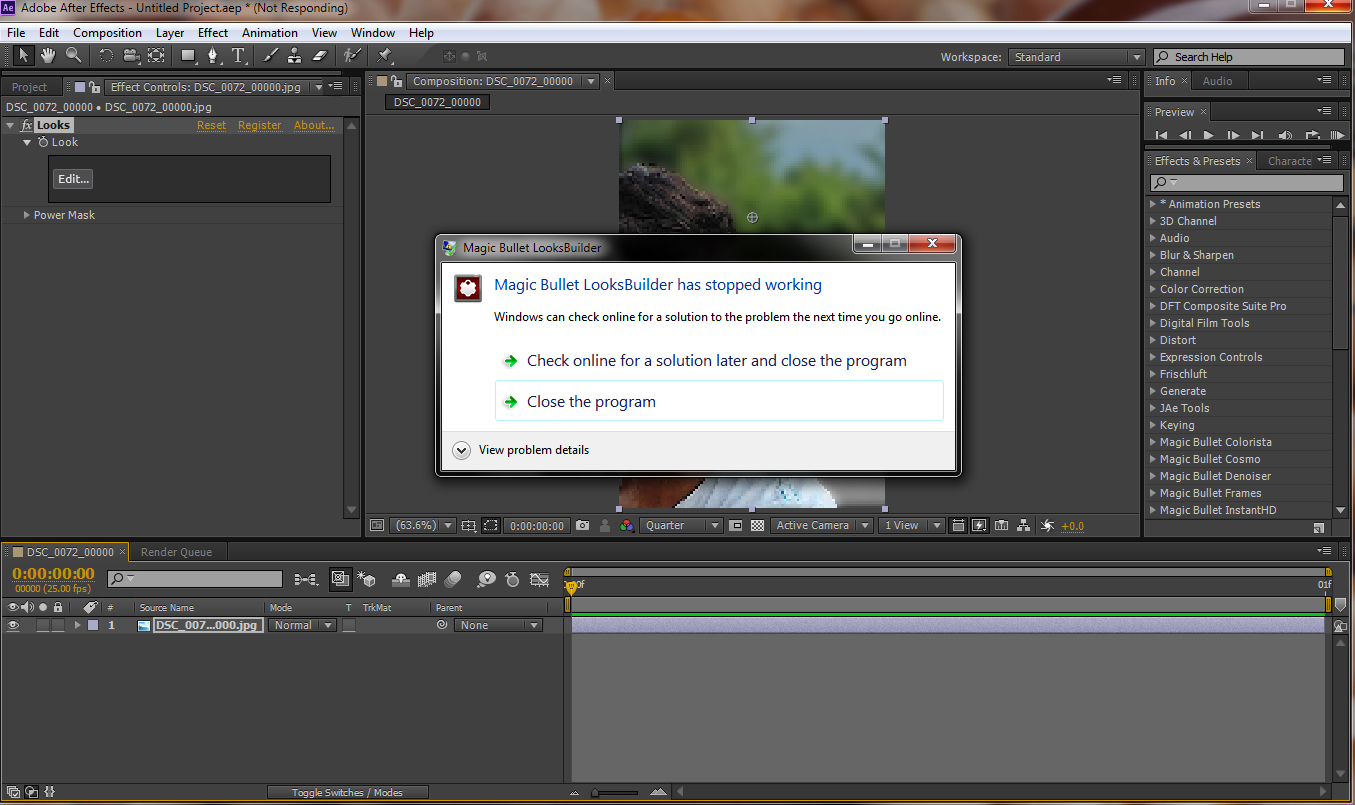
Task: Click the Draft 3D cube icon
Action: coord(367,579)
